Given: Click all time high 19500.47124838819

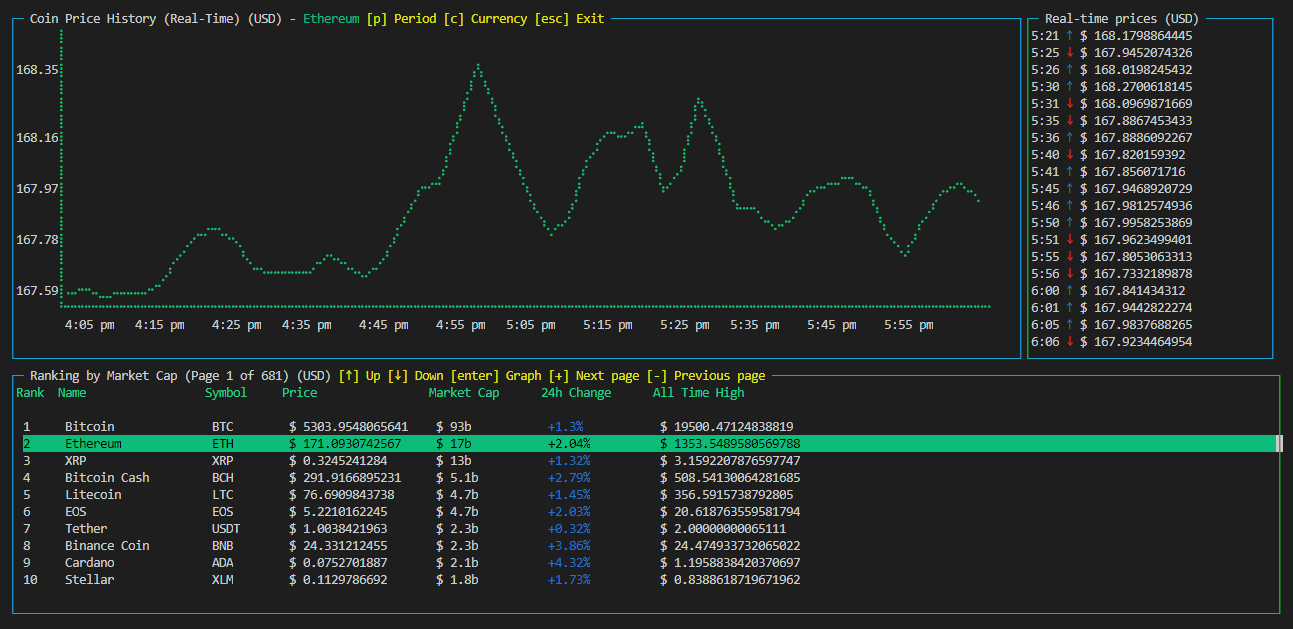Looking at the screenshot, I should point(727,427).
